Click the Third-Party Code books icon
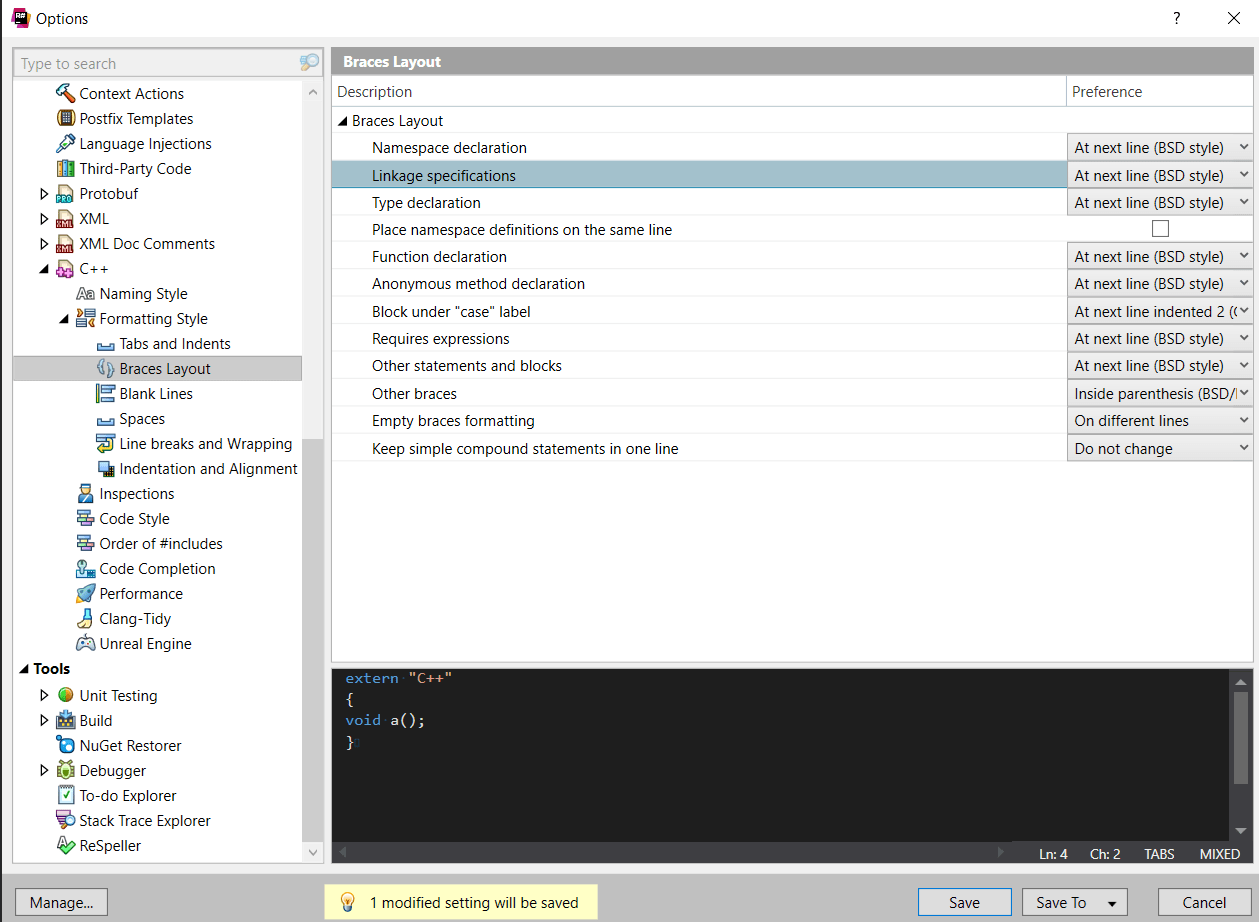This screenshot has width=1259, height=922. coord(66,168)
